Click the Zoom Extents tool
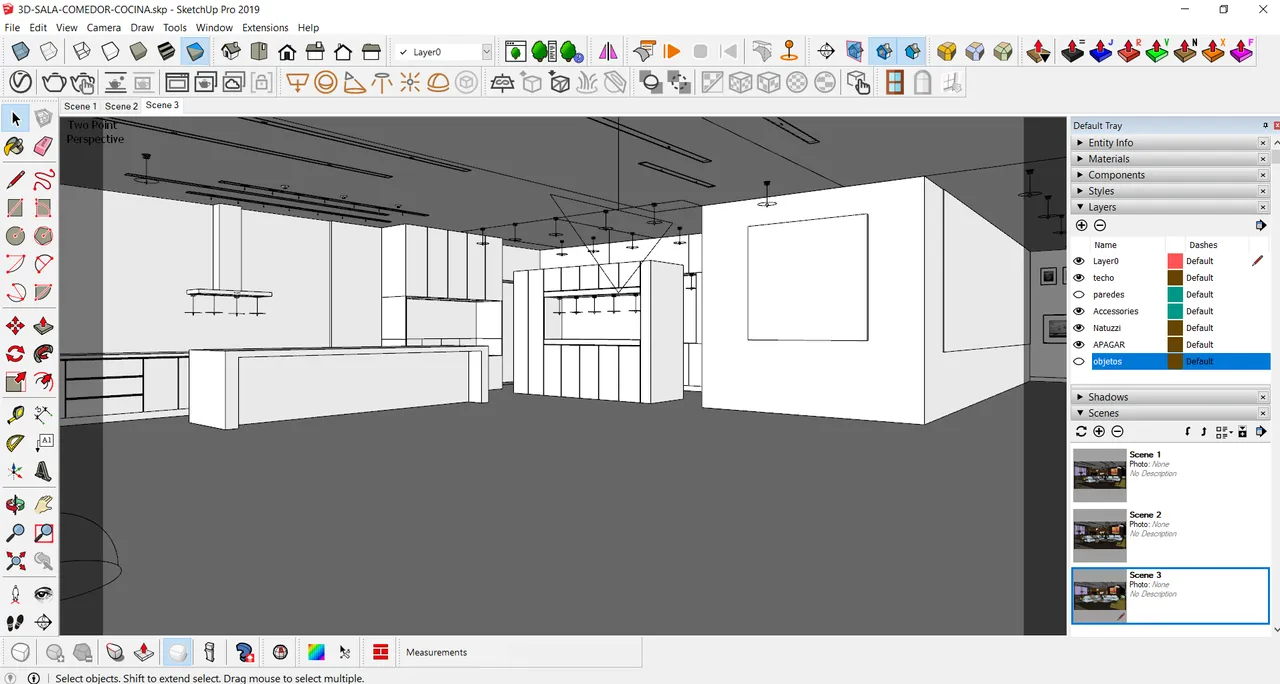 pos(16,561)
